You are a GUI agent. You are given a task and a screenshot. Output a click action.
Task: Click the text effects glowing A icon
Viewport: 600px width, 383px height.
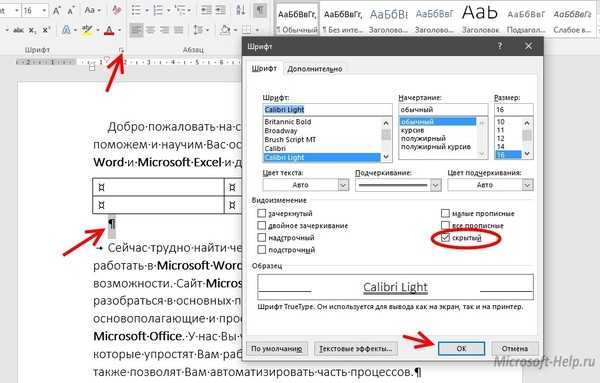click(x=67, y=30)
